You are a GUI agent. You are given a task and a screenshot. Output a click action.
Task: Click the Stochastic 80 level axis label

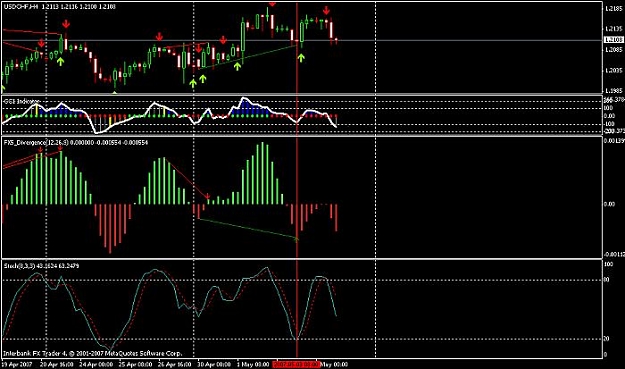tap(607, 280)
